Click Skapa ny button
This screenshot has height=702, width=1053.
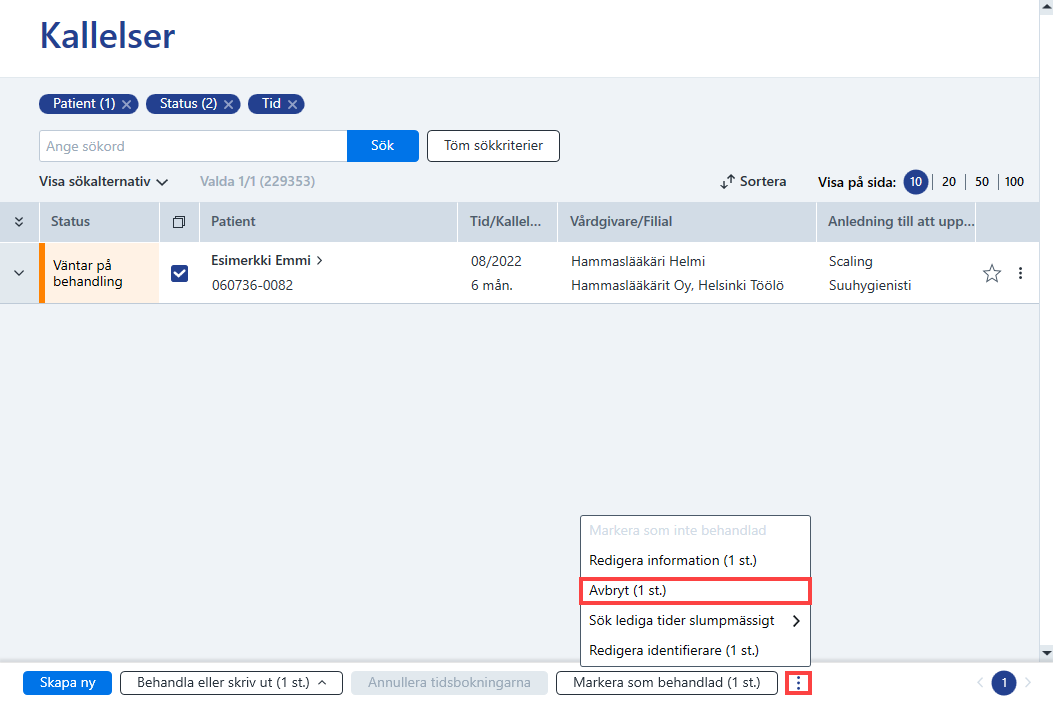[67, 683]
